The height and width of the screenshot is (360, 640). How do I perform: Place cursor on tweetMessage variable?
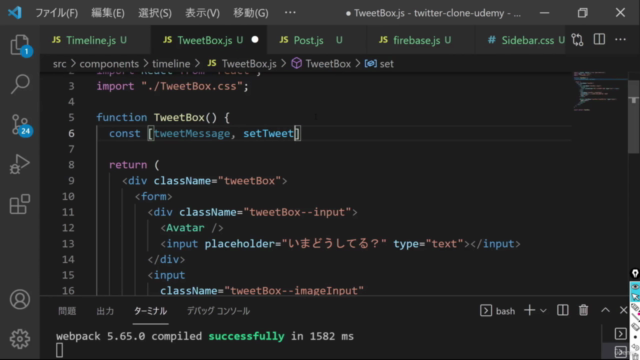click(x=192, y=133)
